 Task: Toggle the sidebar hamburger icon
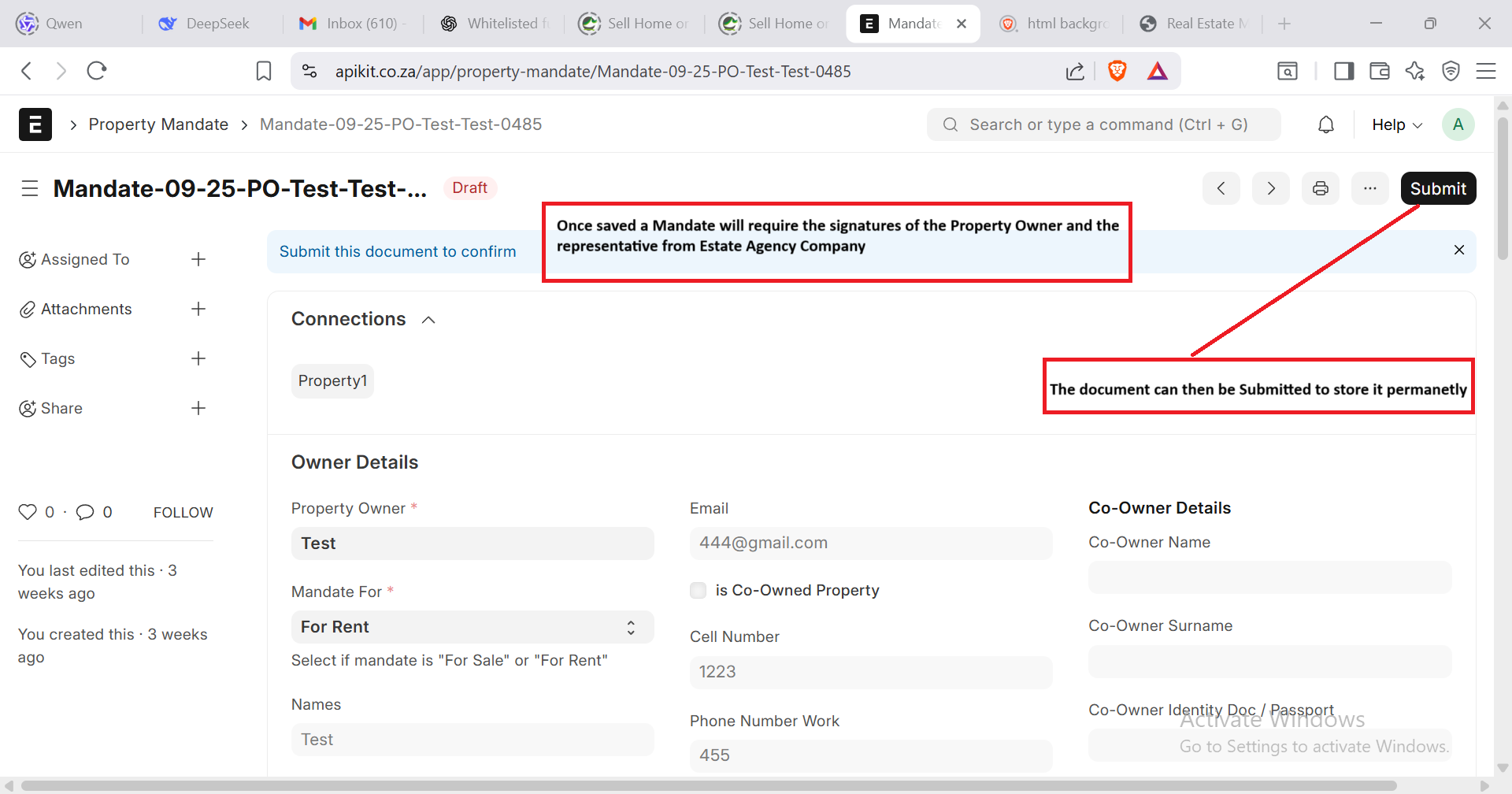pyautogui.click(x=30, y=188)
